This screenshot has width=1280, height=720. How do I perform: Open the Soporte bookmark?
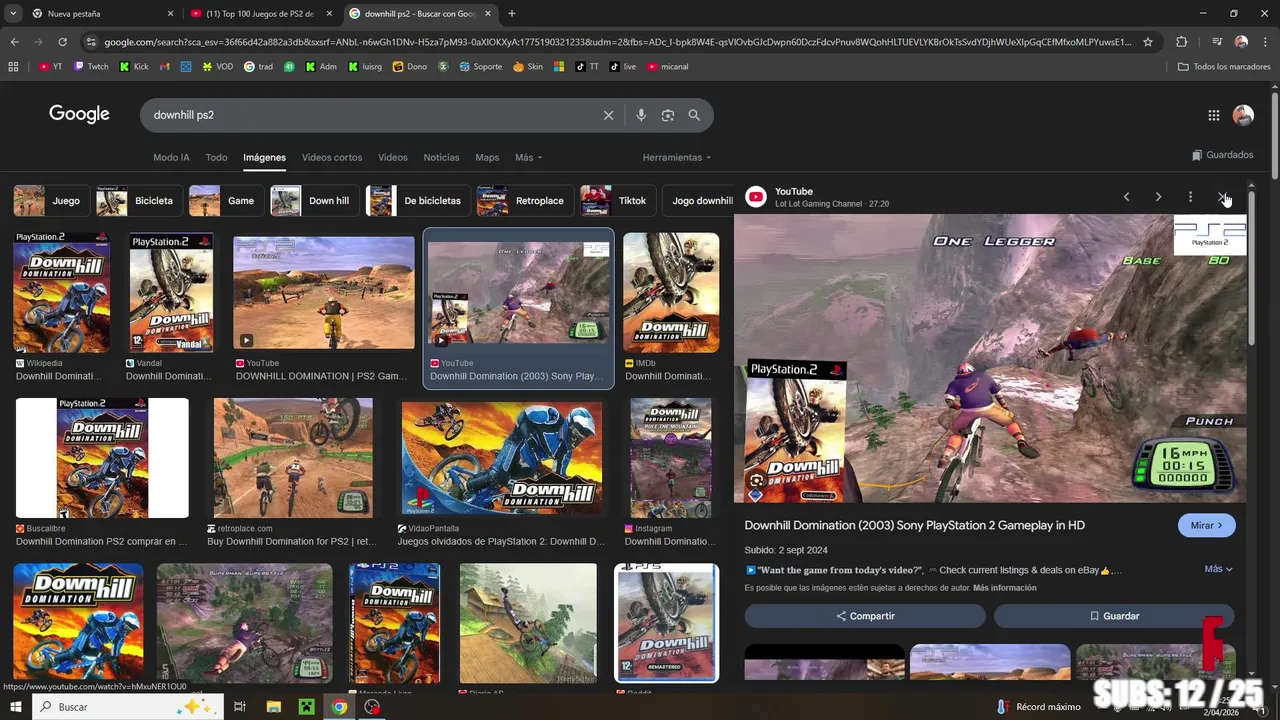coord(480,67)
